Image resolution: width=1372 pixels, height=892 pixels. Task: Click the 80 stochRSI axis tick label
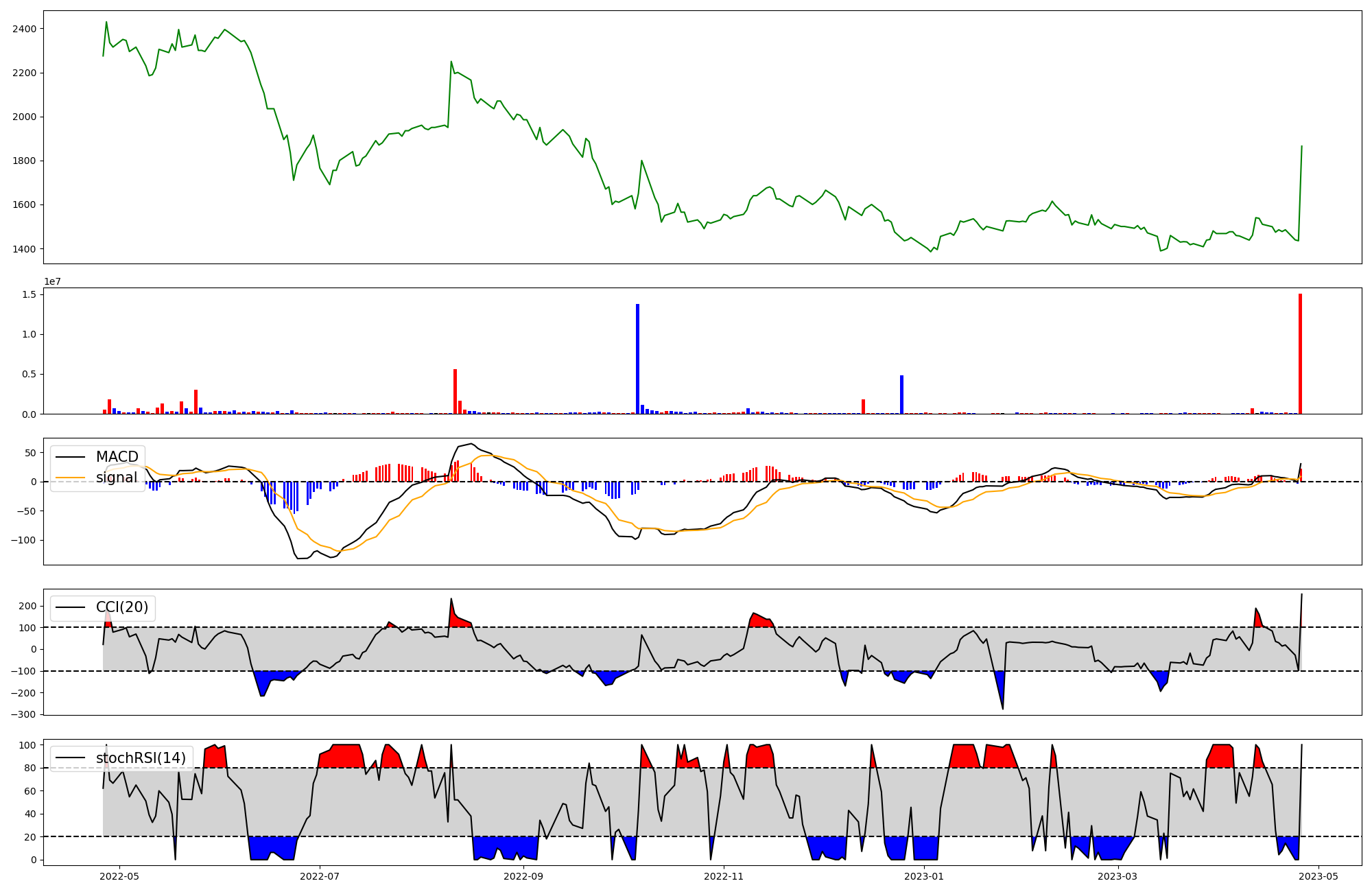point(29,768)
